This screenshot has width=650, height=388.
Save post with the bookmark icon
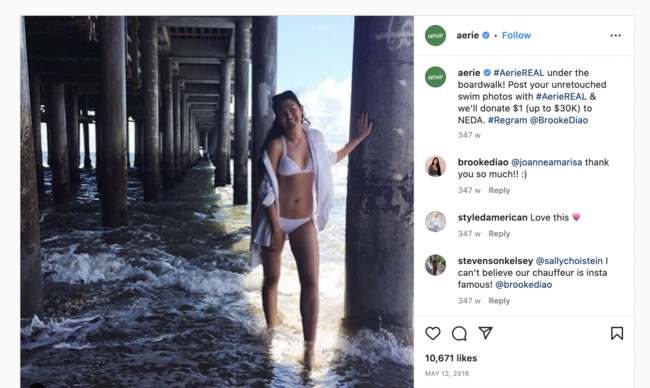pos(617,333)
